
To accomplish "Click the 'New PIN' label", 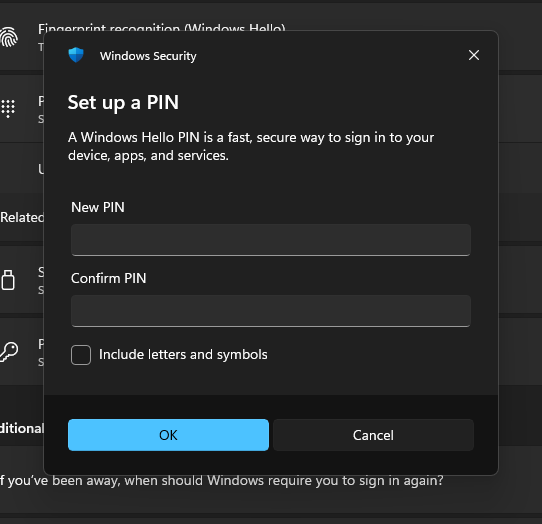I will [98, 207].
